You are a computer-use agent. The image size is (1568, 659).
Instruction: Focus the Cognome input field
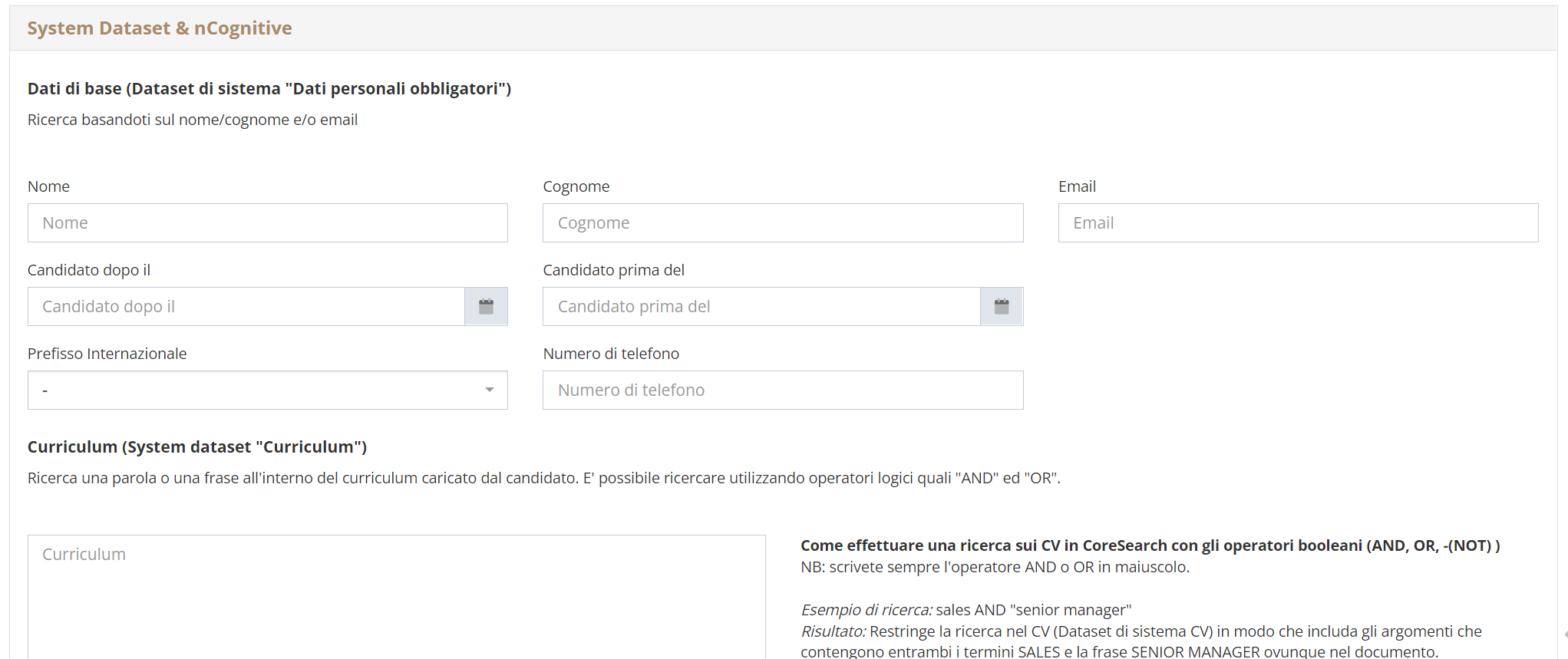[x=783, y=223]
